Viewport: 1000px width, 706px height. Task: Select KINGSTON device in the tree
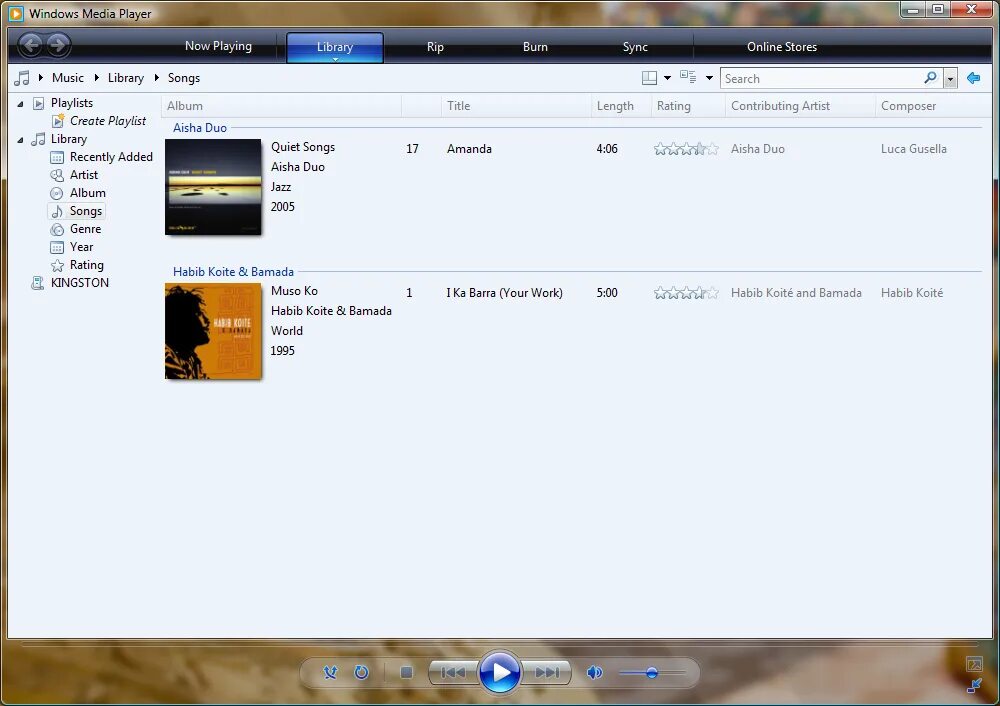click(x=80, y=283)
